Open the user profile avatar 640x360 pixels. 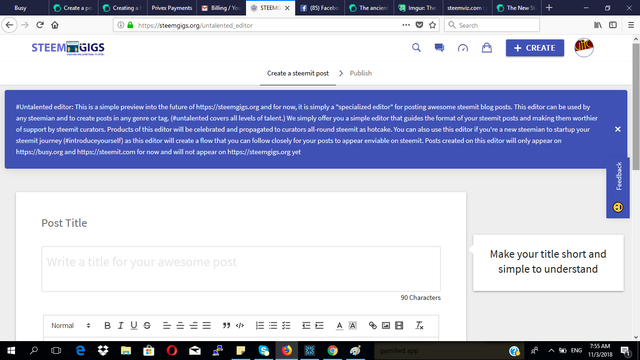[584, 47]
